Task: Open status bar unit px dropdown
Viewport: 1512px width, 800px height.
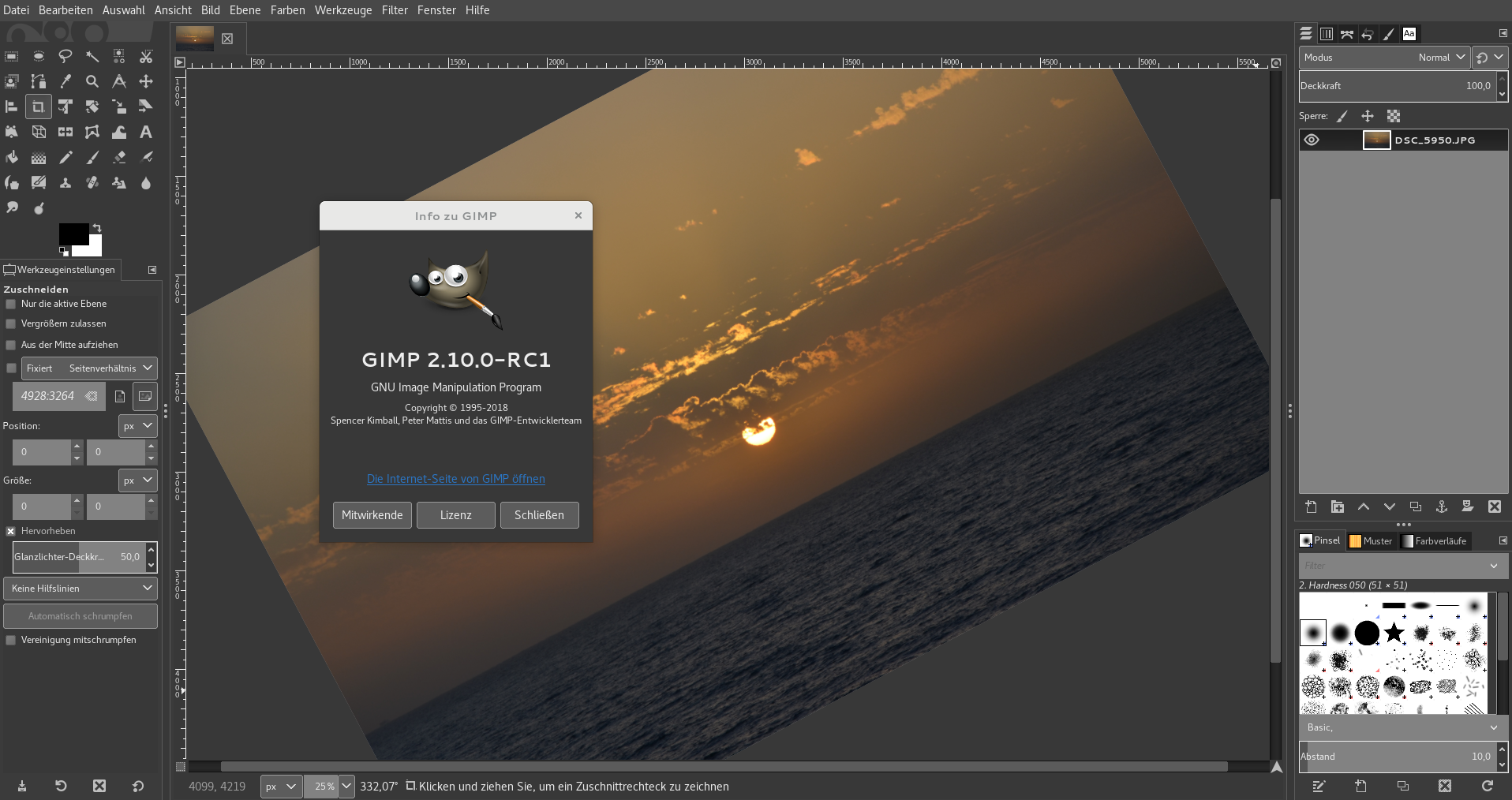Action: pos(281,787)
